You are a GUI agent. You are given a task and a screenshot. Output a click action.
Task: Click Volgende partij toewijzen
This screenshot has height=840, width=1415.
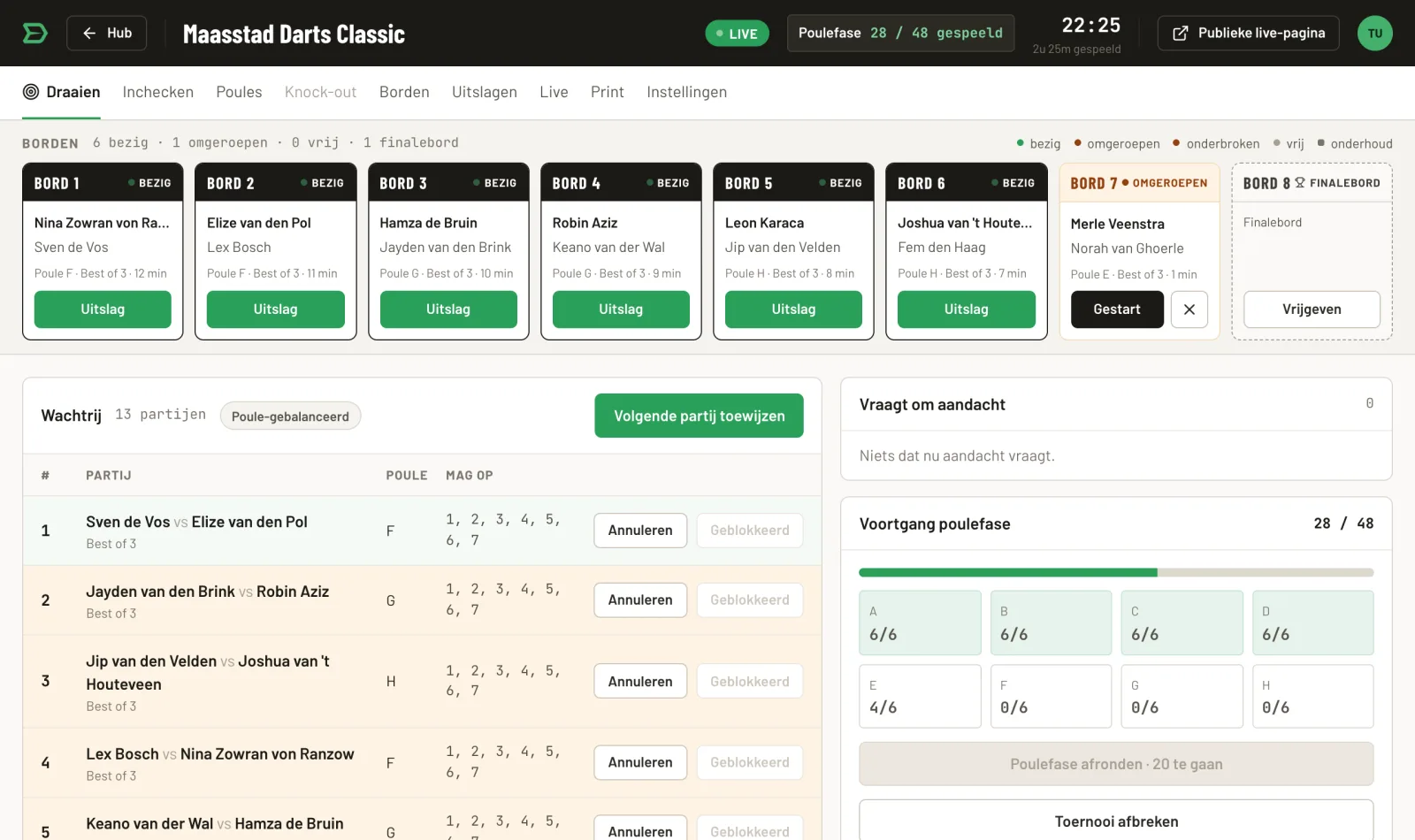click(700, 416)
